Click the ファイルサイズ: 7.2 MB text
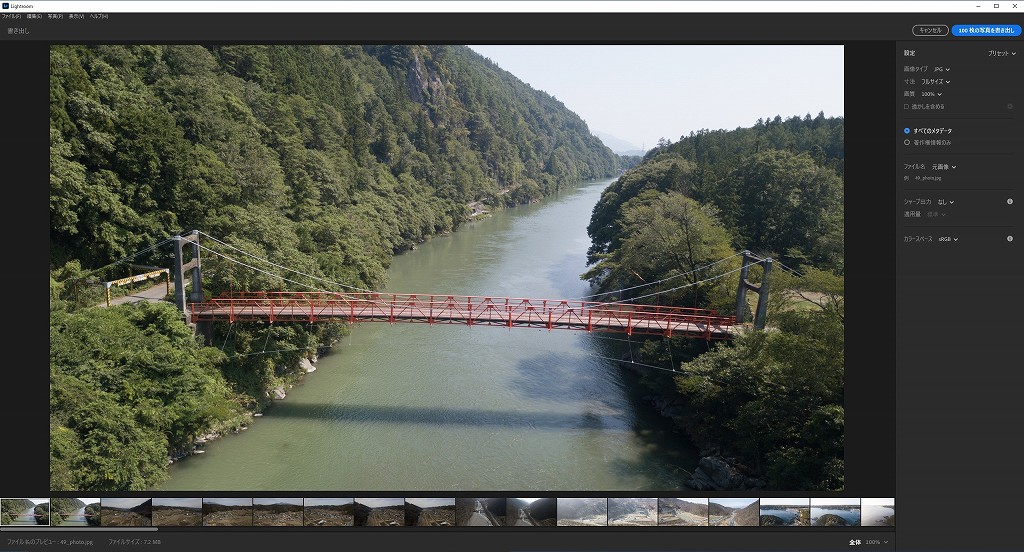Screen dimensions: 1024x552 (x=134, y=542)
